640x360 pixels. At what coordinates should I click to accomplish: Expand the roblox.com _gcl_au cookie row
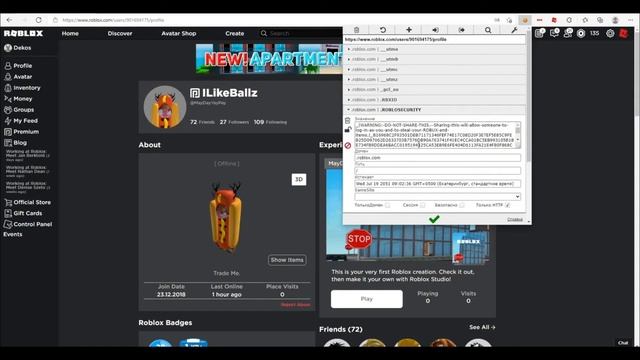pos(435,89)
